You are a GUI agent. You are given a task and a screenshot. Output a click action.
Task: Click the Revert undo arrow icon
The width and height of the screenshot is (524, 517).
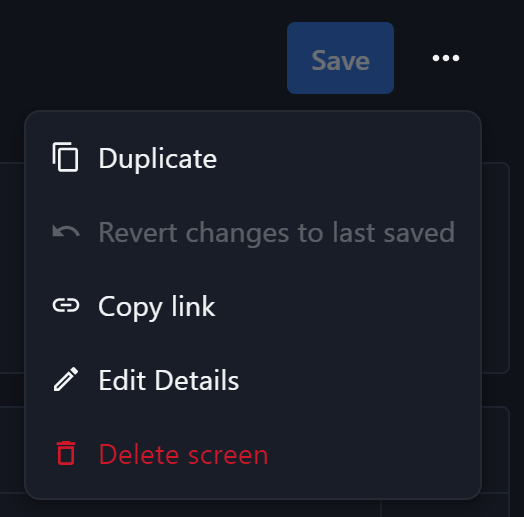66,231
